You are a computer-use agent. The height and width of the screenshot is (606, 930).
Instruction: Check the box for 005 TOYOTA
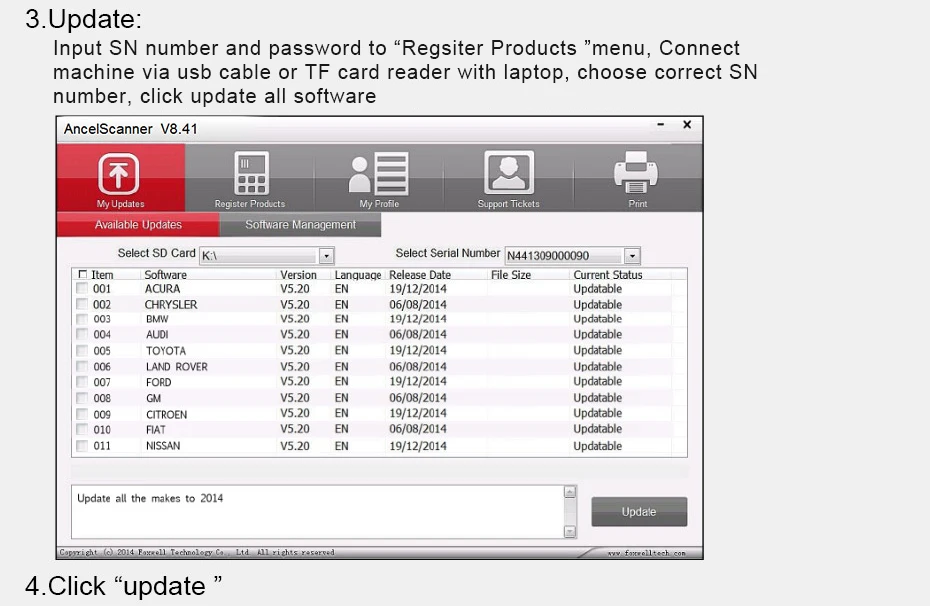[x=82, y=350]
